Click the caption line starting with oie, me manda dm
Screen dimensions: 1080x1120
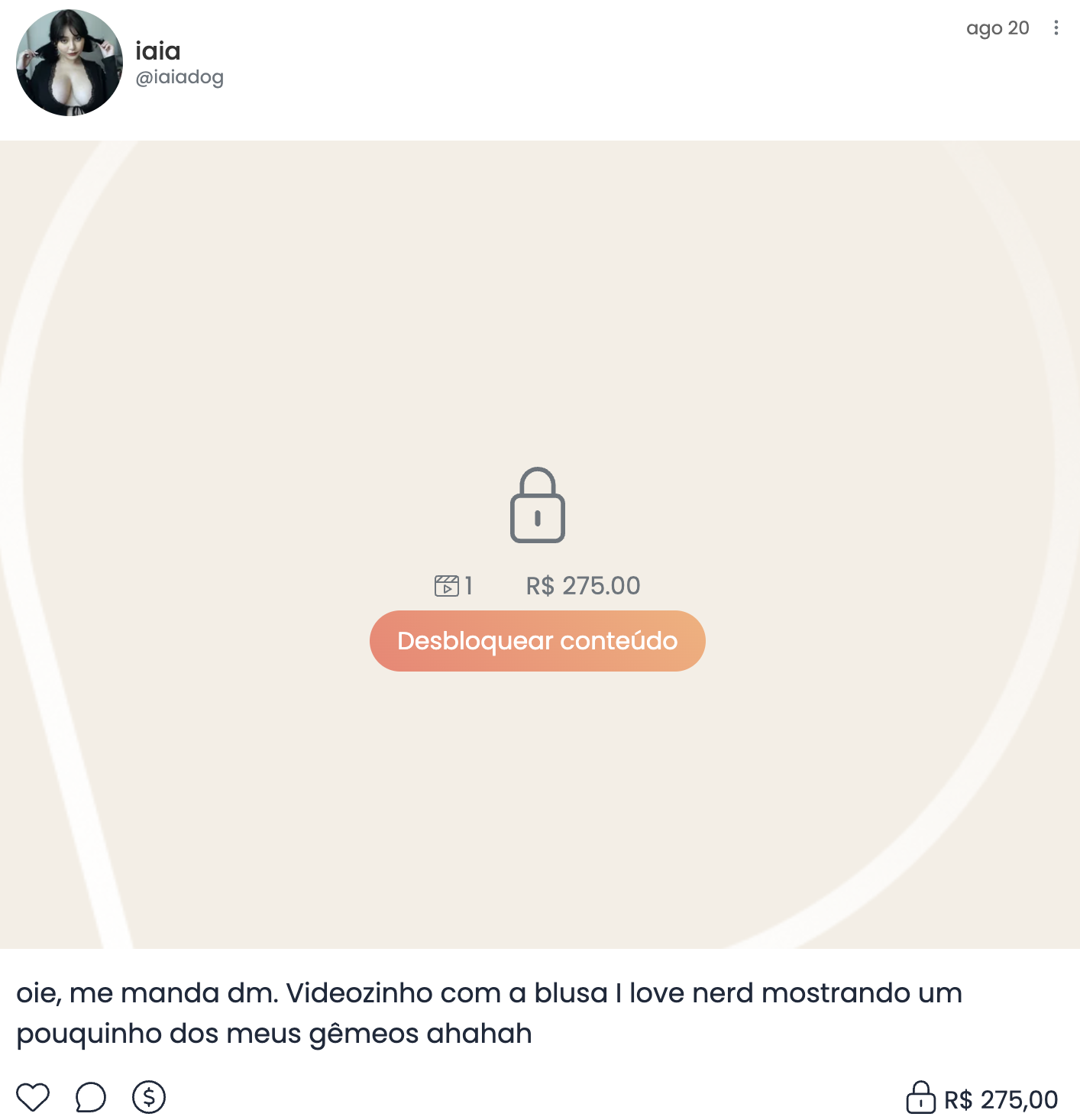pos(490,993)
